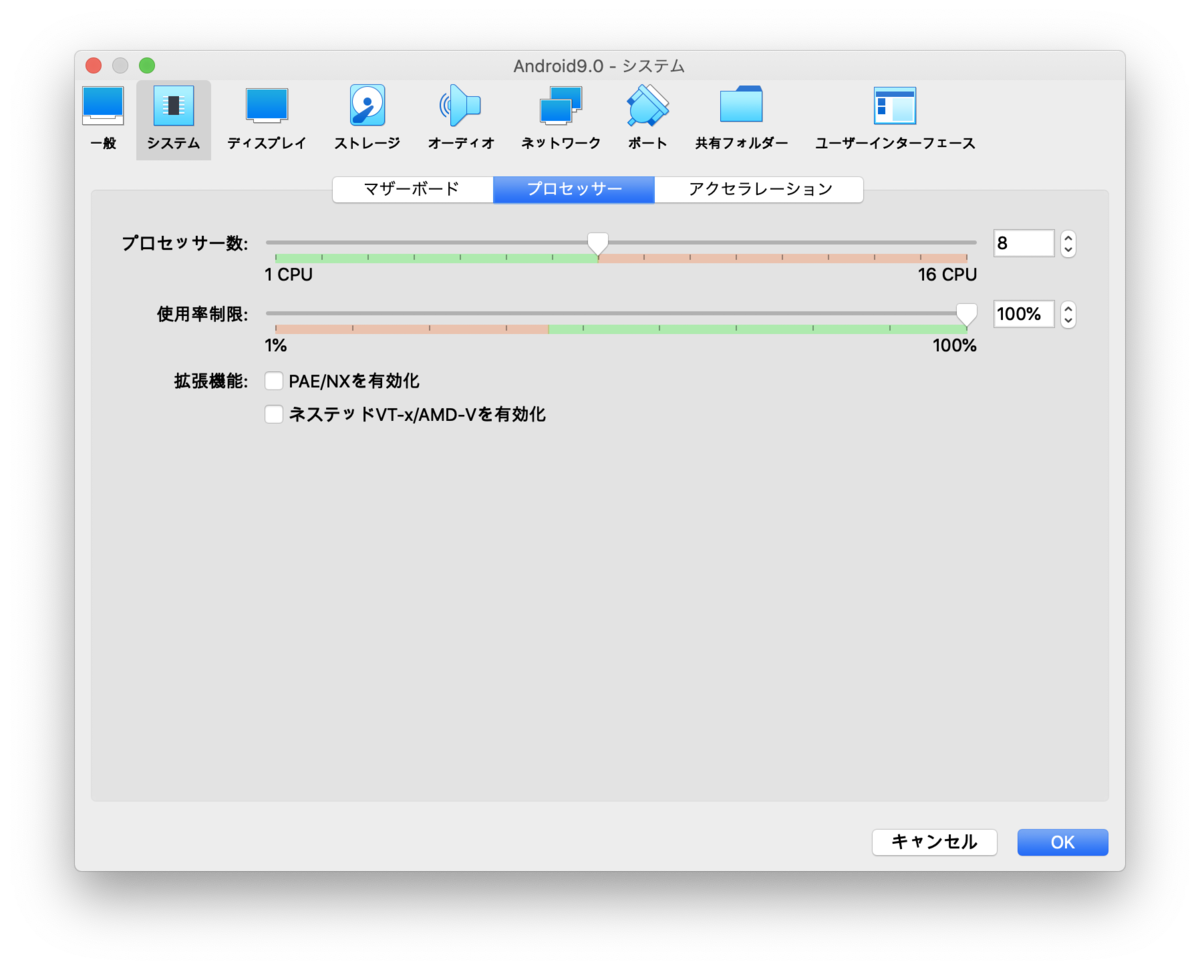Click the down stepper beside 100%

point(1068,320)
